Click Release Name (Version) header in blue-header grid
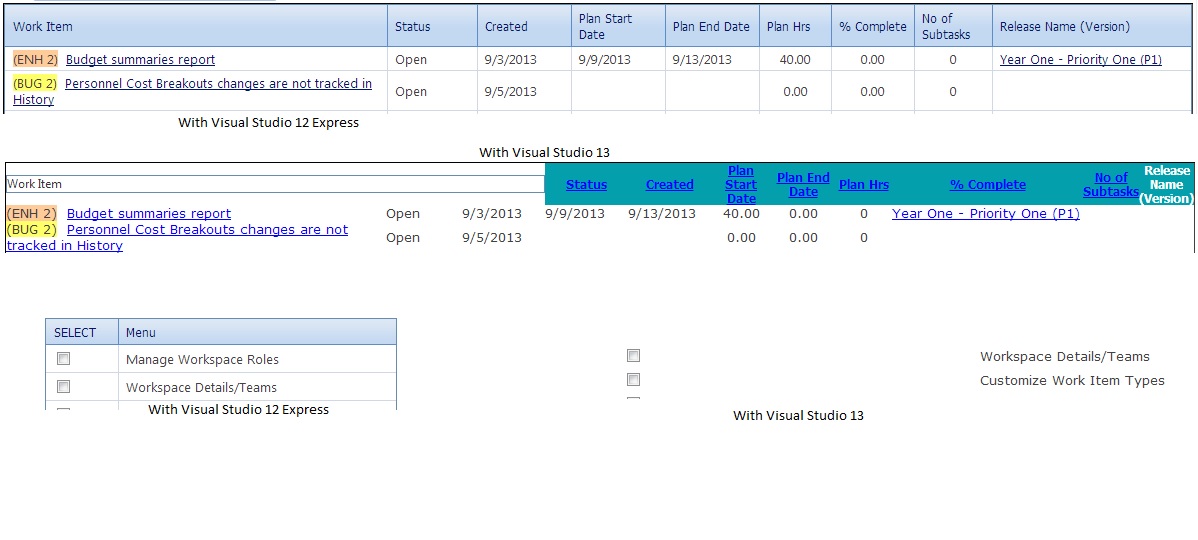Image resolution: width=1198 pixels, height=540 pixels. coord(1092,27)
